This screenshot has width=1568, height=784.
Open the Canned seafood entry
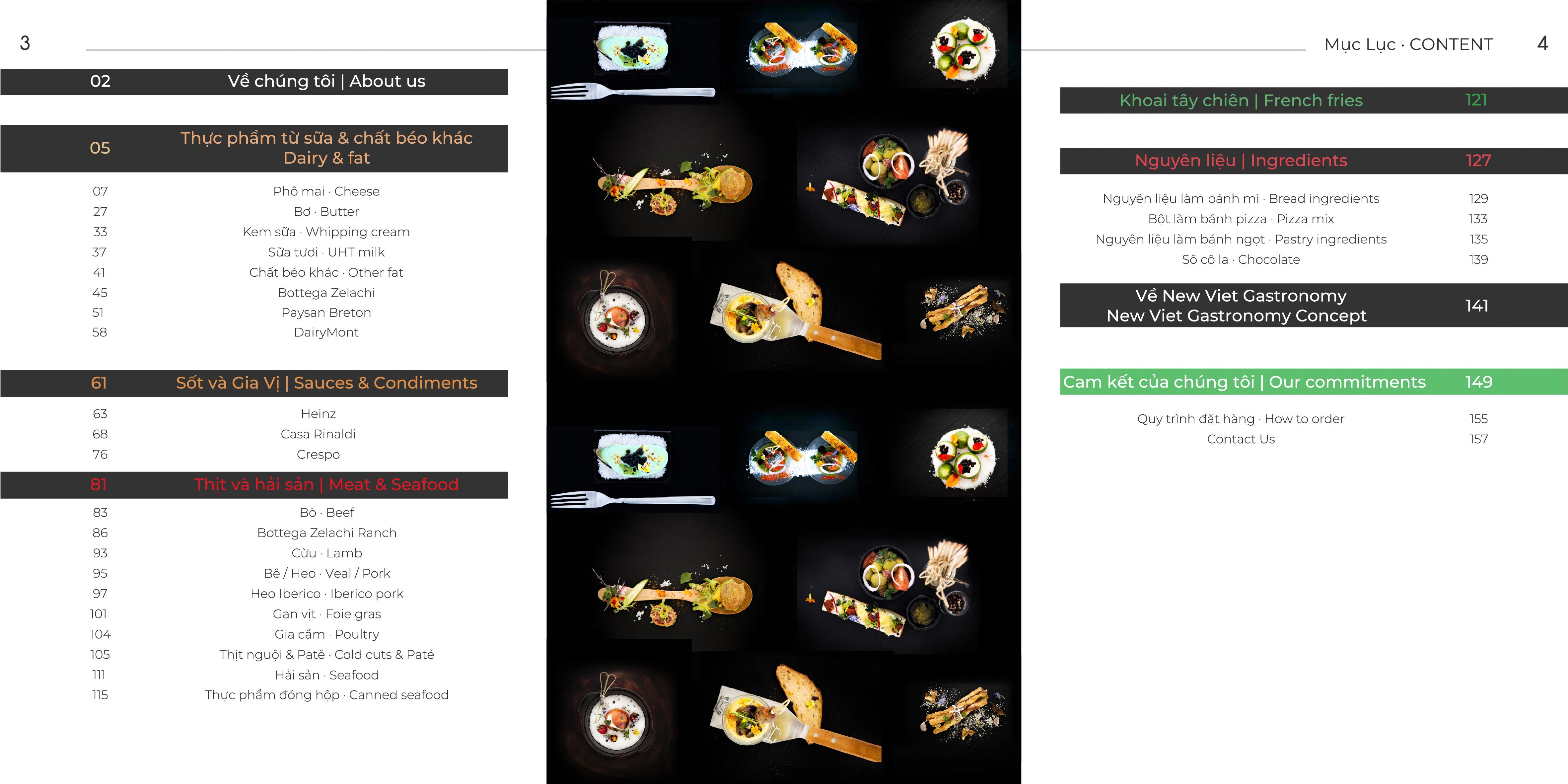tap(327, 695)
